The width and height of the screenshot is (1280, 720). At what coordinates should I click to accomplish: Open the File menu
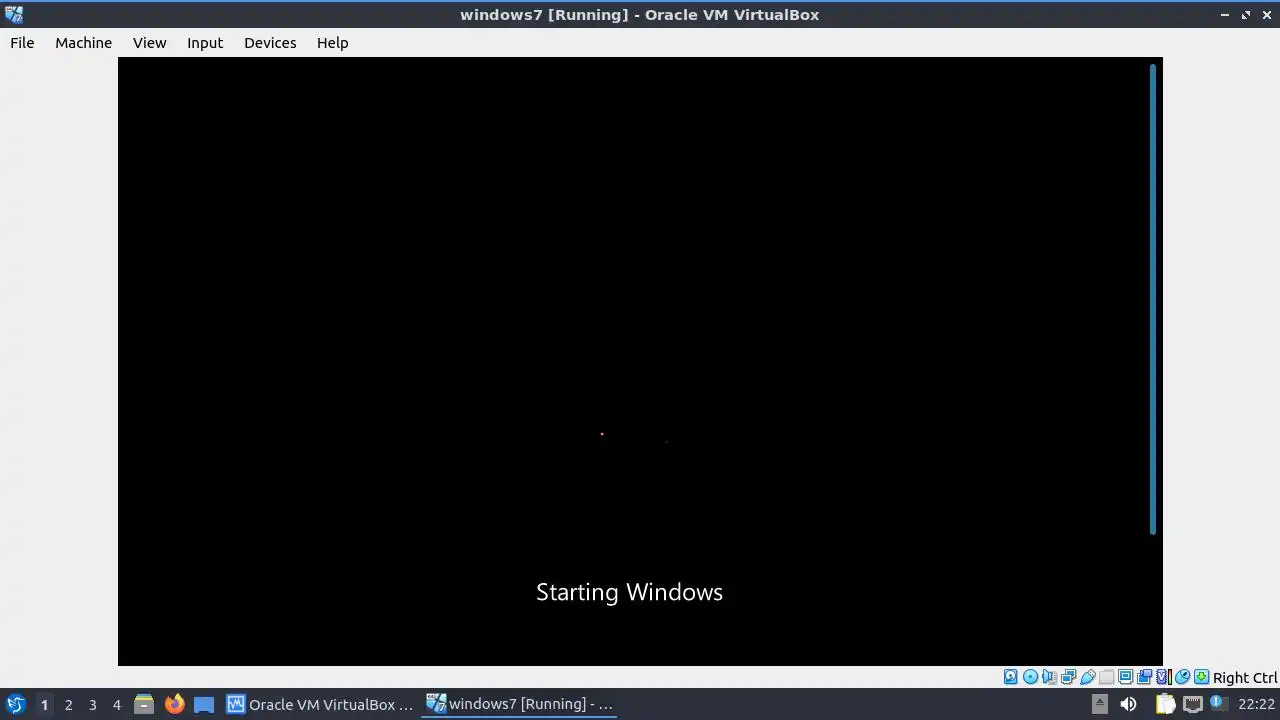pyautogui.click(x=22, y=43)
